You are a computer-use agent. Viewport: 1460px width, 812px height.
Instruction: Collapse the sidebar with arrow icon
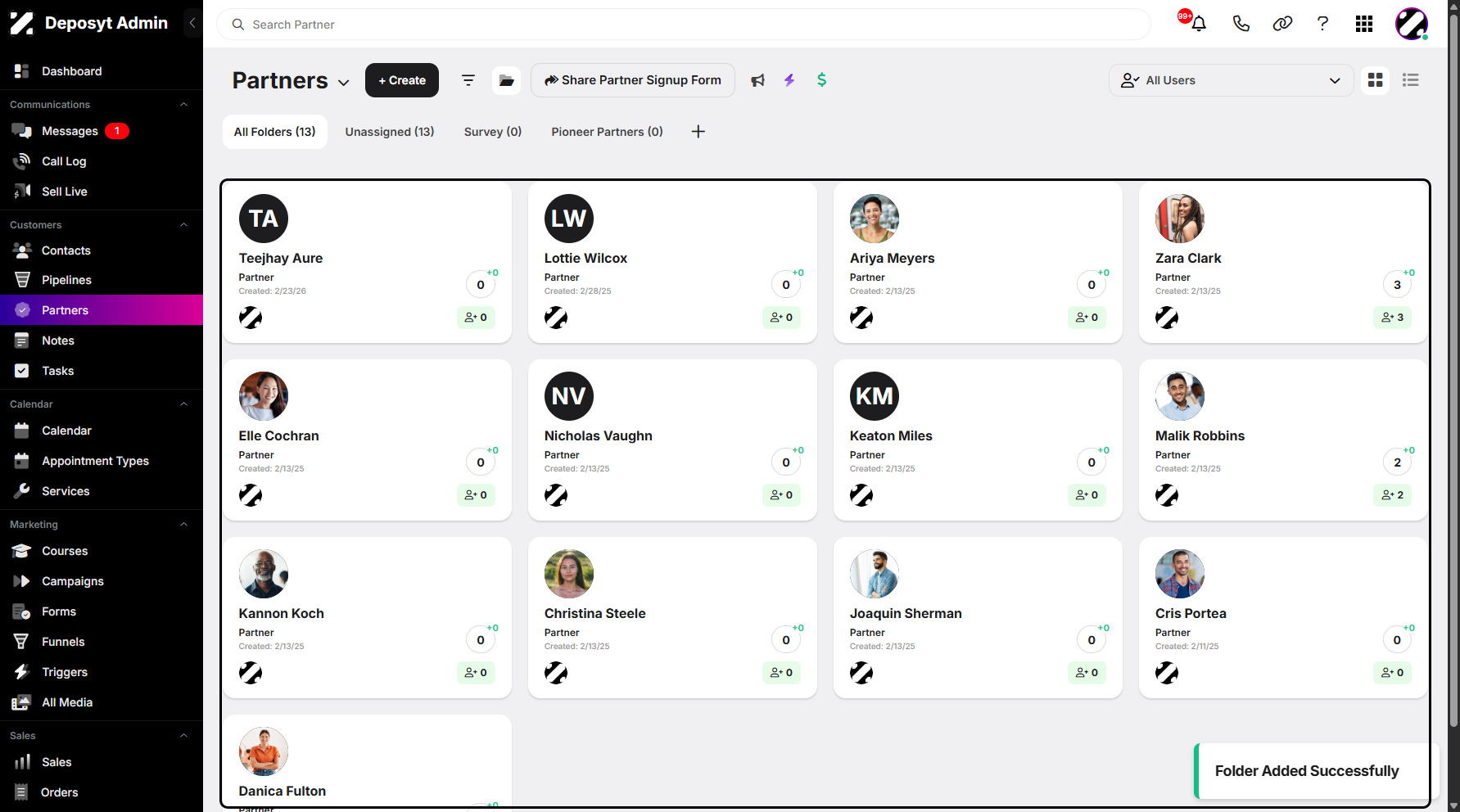192,23
